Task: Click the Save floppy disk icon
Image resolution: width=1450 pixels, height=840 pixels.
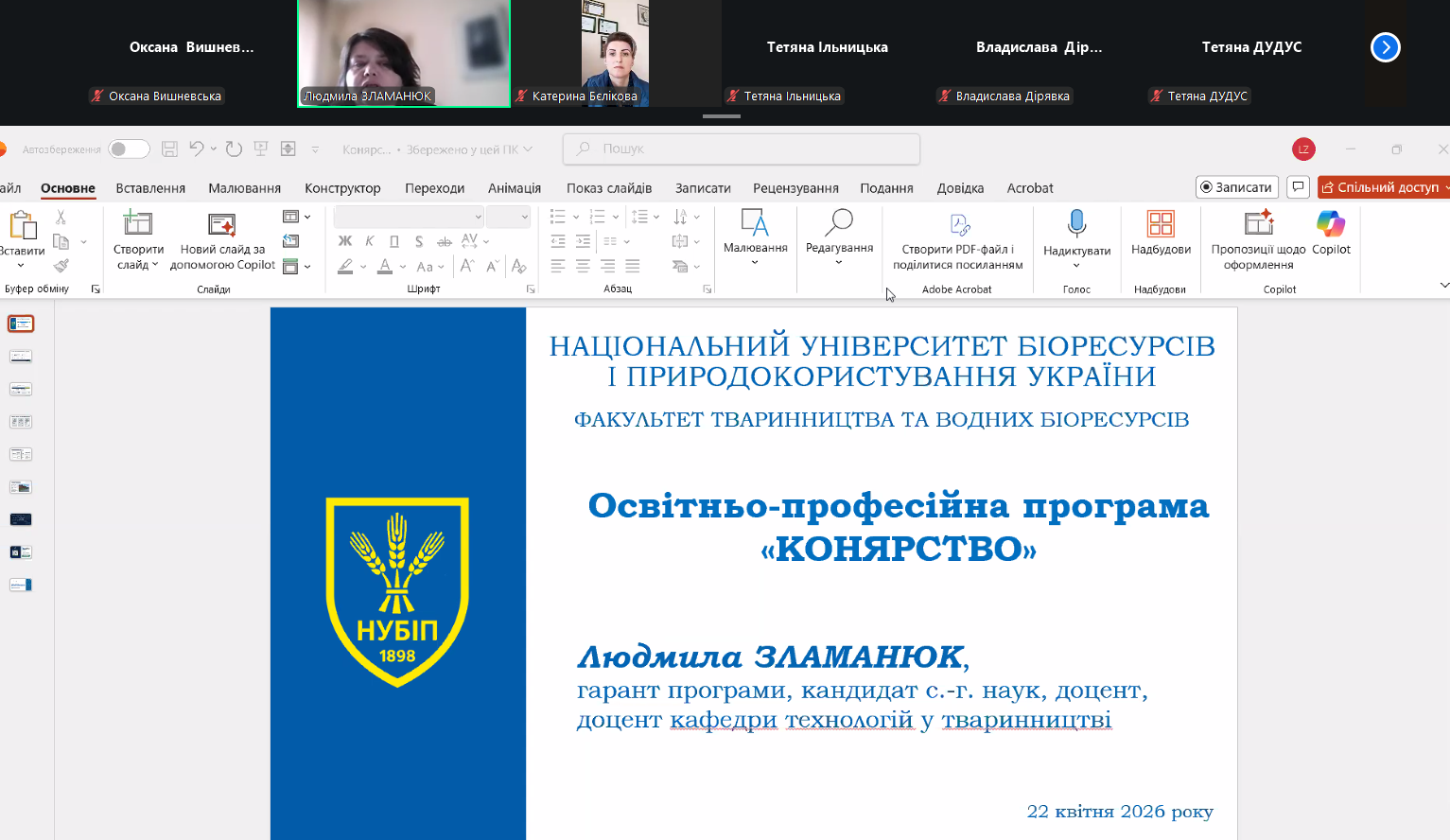Action: click(170, 149)
